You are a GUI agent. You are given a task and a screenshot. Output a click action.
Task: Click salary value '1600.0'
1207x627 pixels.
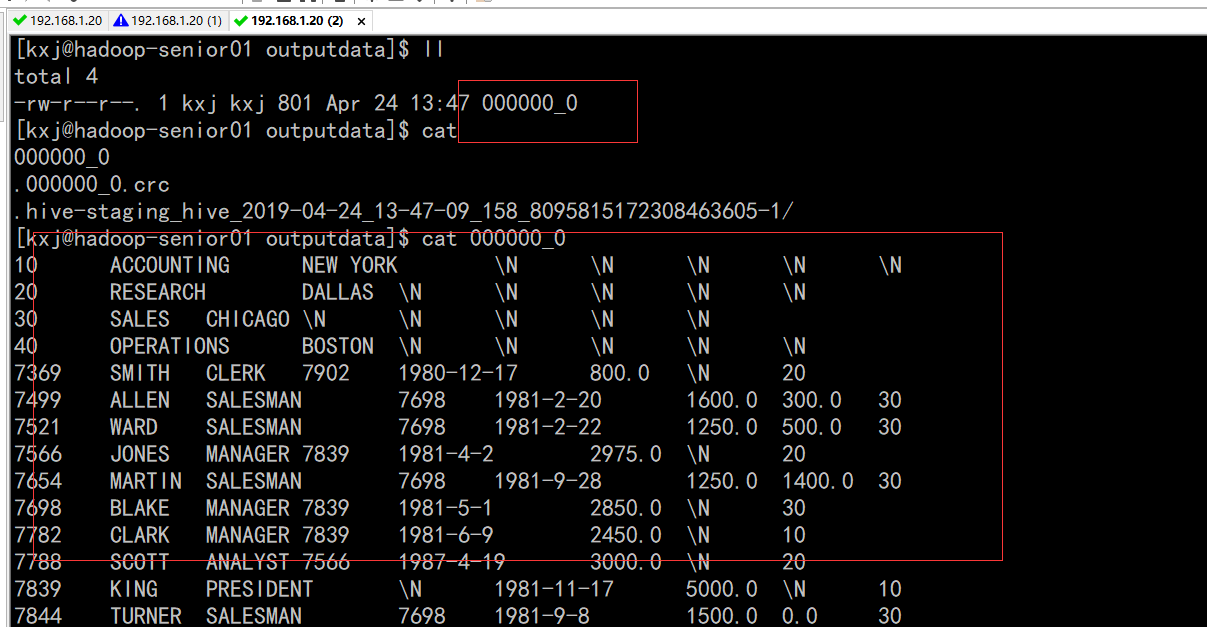722,400
